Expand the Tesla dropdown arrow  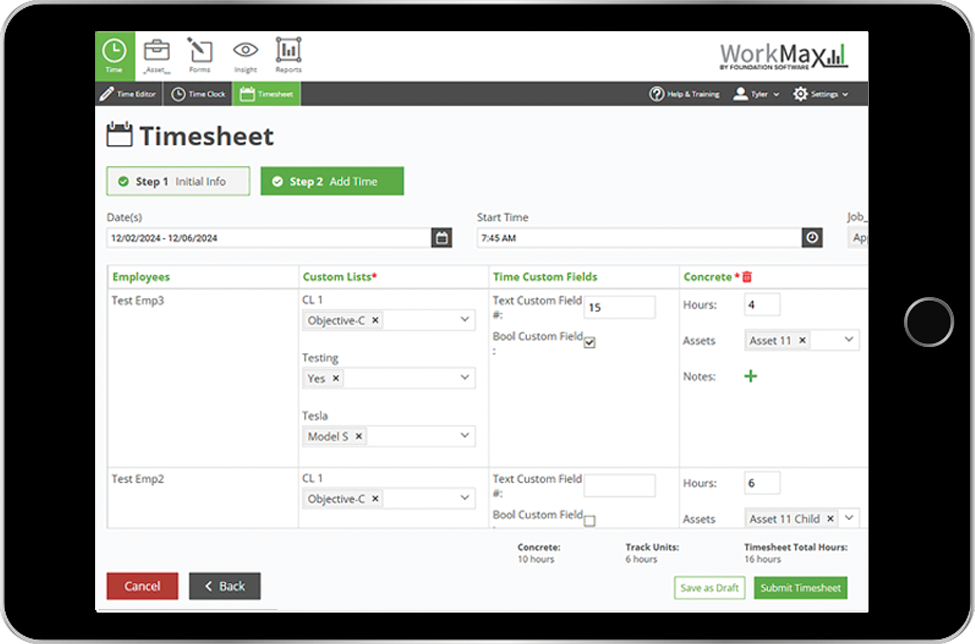[464, 435]
